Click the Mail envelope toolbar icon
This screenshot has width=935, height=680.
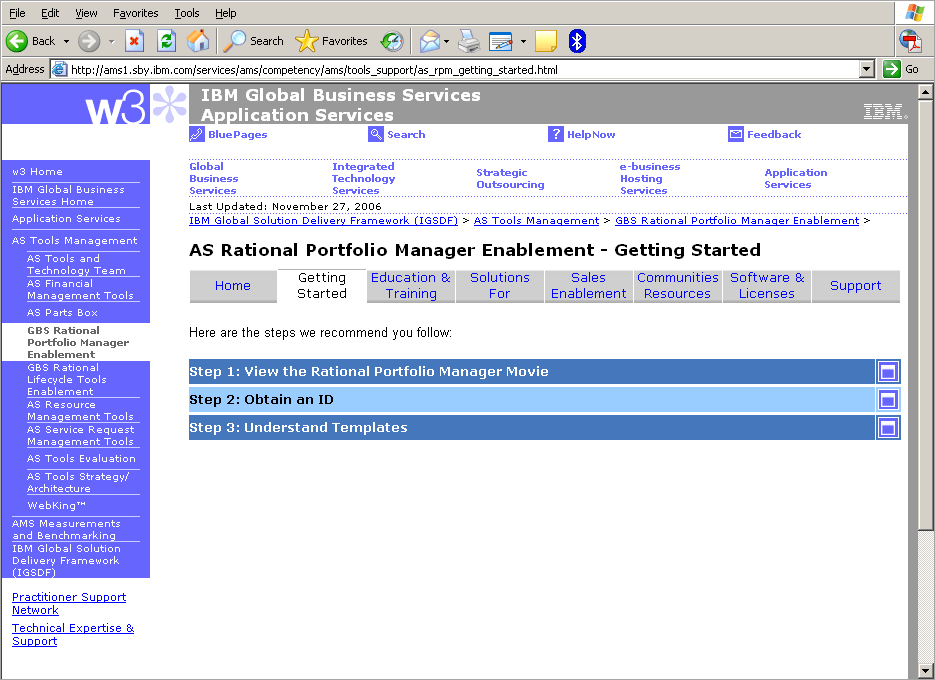click(x=429, y=41)
